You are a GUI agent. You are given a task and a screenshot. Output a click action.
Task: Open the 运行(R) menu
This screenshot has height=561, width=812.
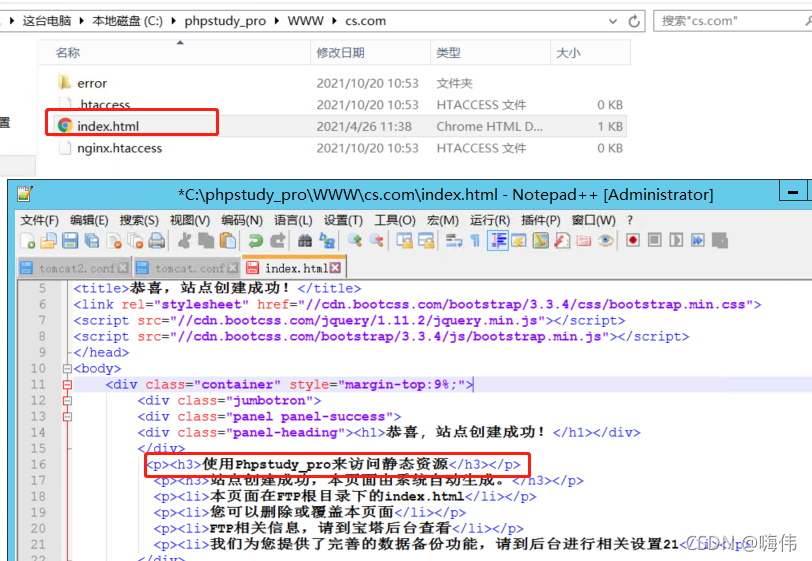tap(490, 221)
